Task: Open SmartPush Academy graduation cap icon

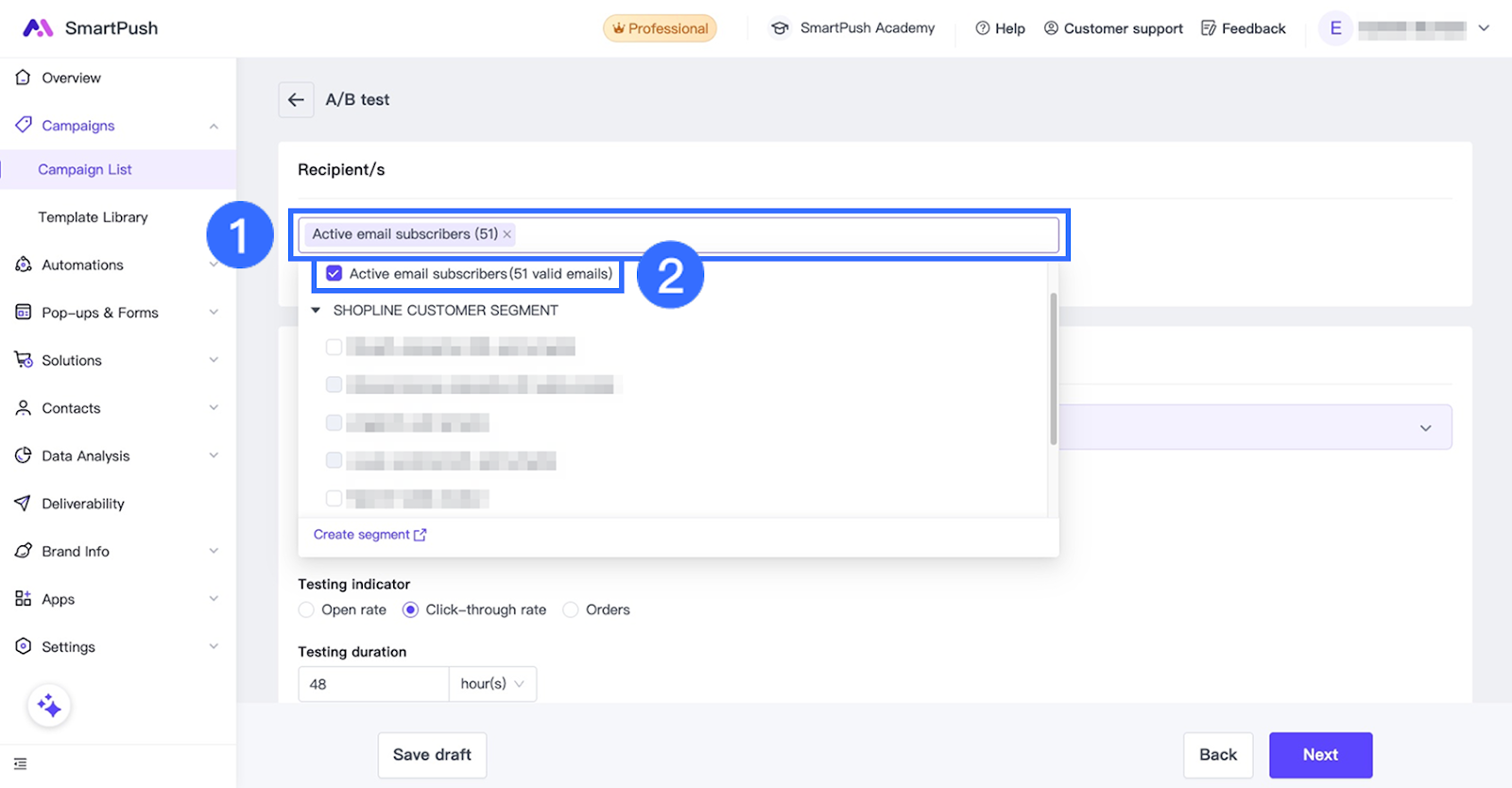Action: pyautogui.click(x=780, y=28)
